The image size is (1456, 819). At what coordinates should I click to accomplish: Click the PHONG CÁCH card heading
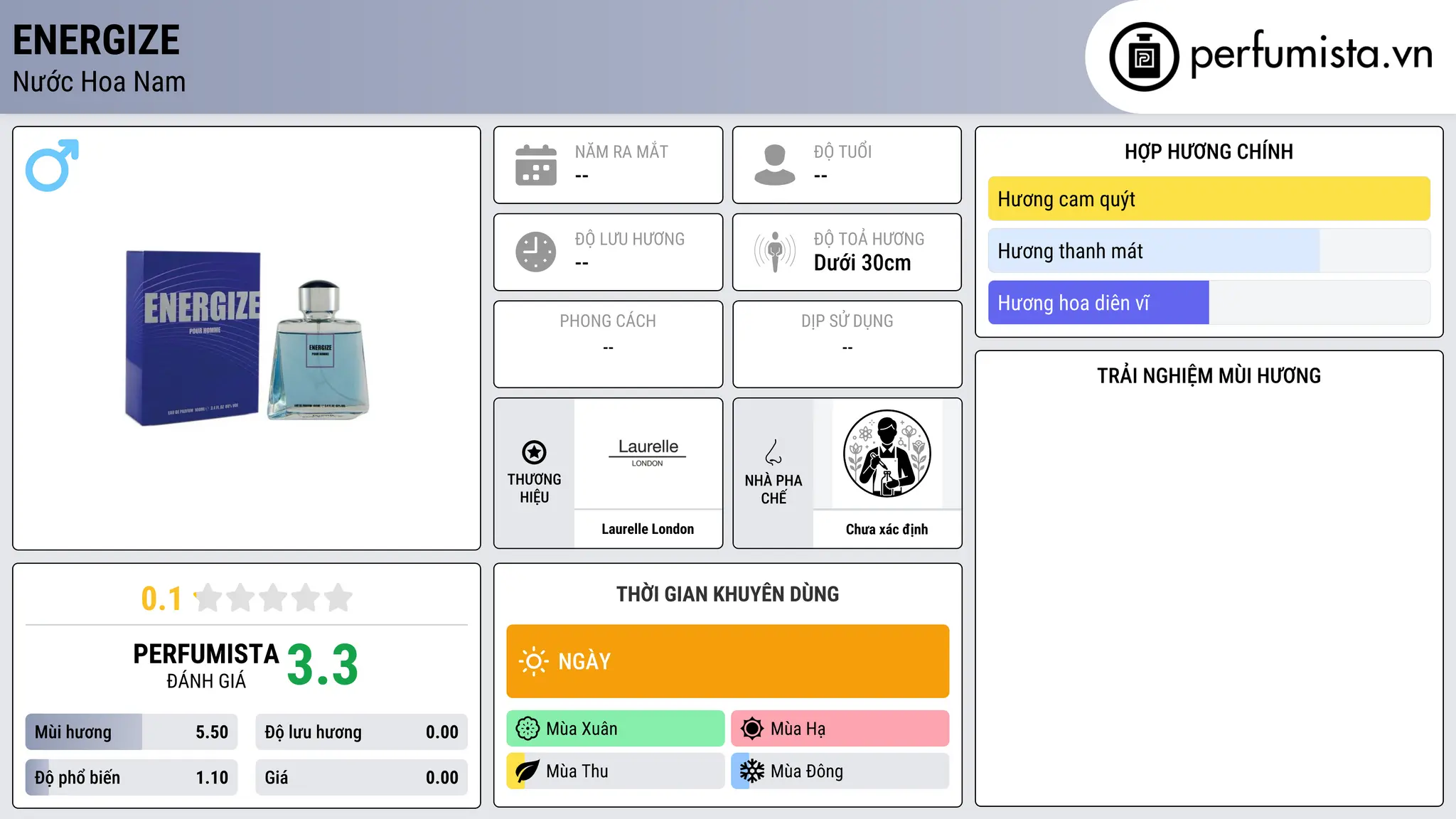coord(608,321)
